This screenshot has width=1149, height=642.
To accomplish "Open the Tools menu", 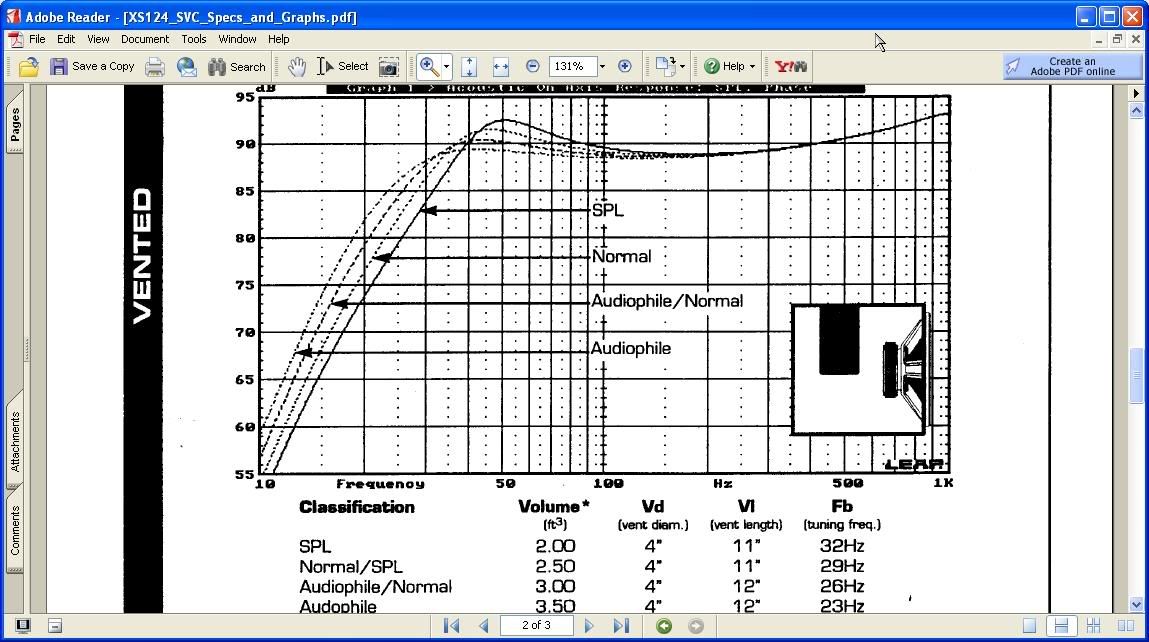I will coord(193,39).
